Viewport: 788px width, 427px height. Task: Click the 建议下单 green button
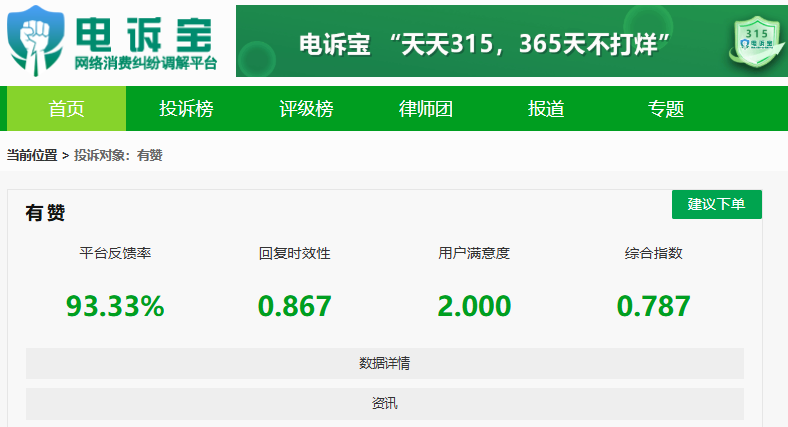717,204
